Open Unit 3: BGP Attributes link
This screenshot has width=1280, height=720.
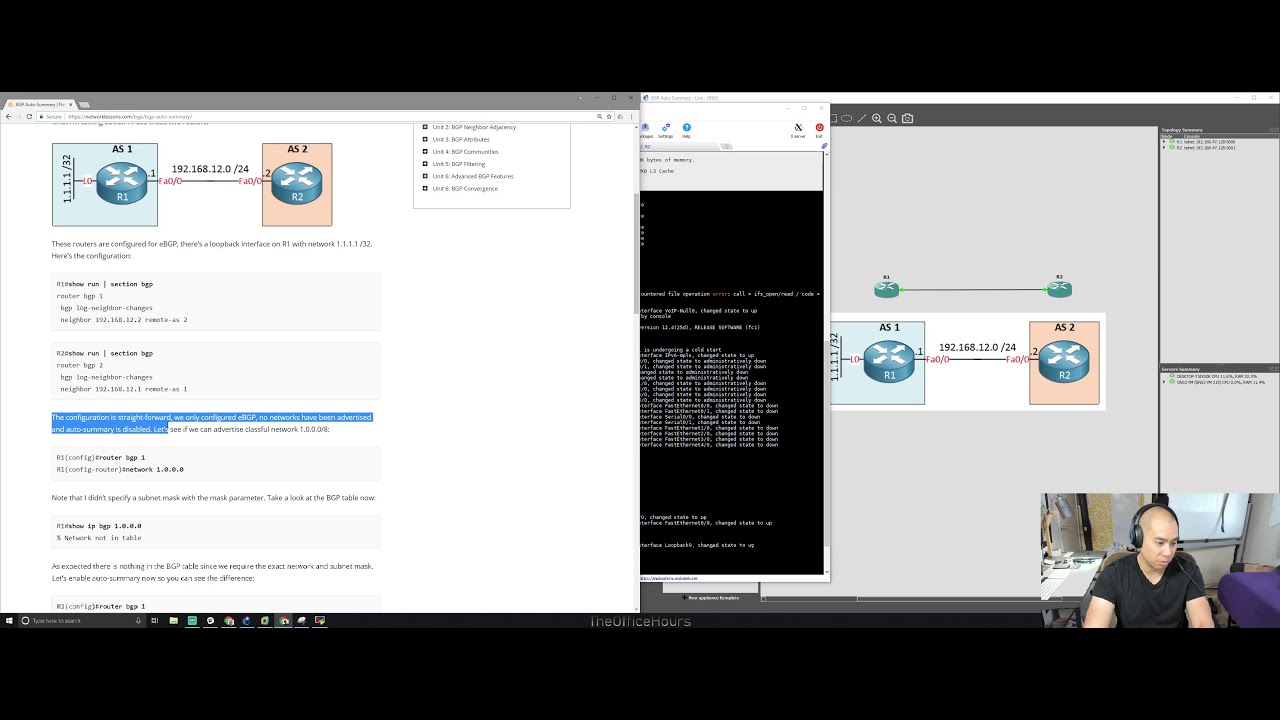point(461,139)
